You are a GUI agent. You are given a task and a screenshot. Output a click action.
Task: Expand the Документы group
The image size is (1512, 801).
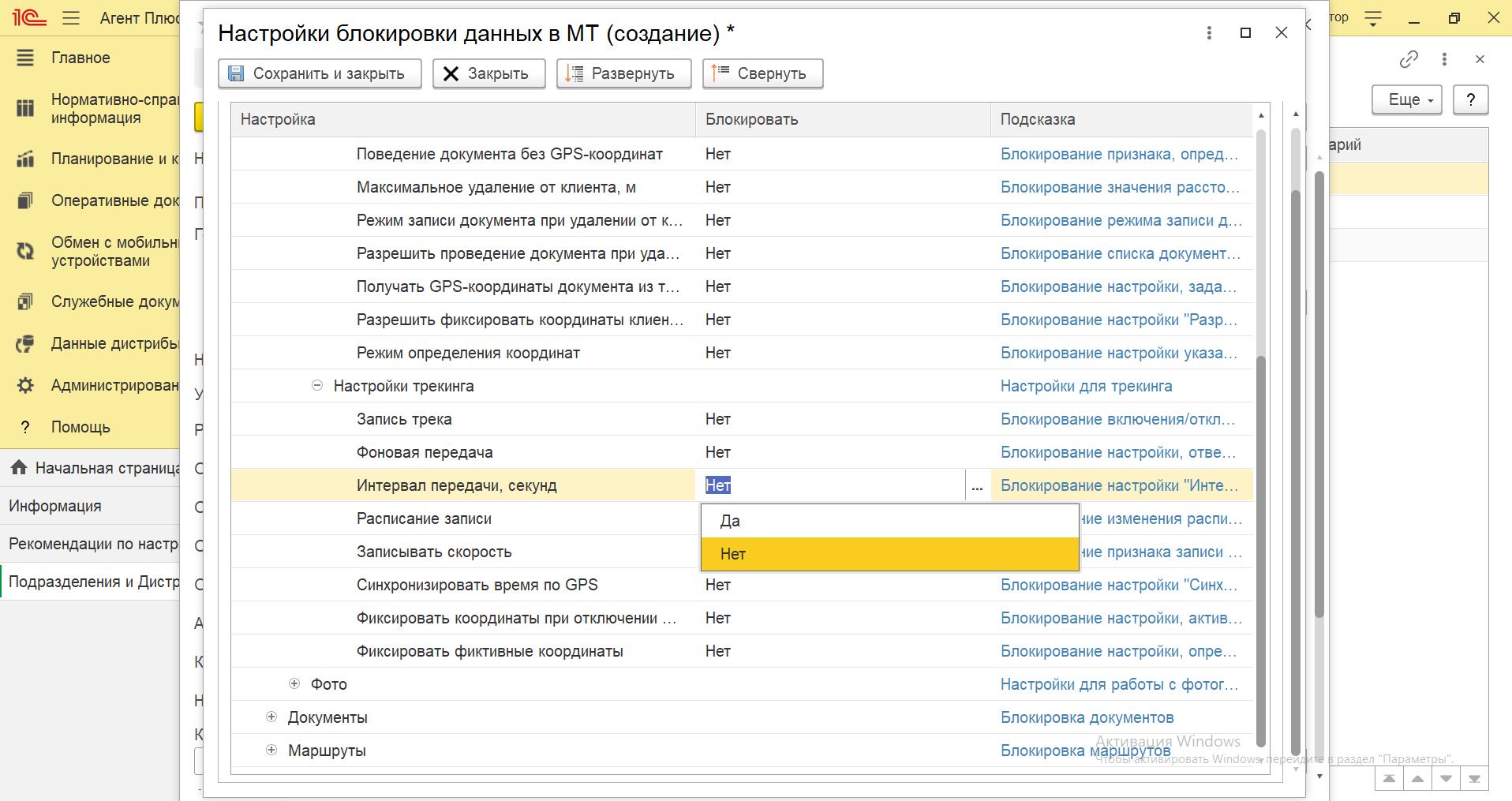tap(271, 717)
